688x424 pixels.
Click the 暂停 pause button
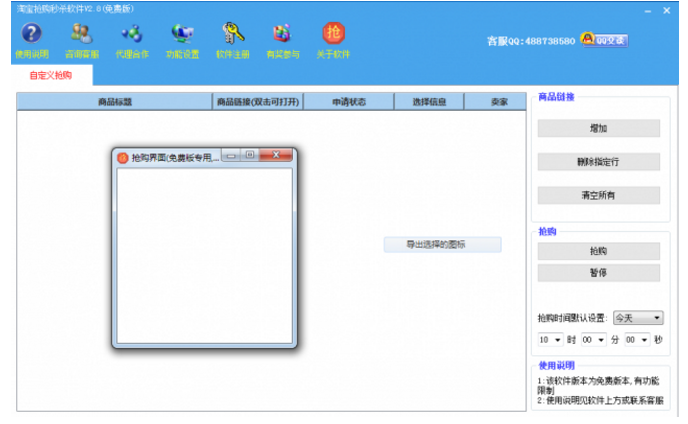click(598, 273)
